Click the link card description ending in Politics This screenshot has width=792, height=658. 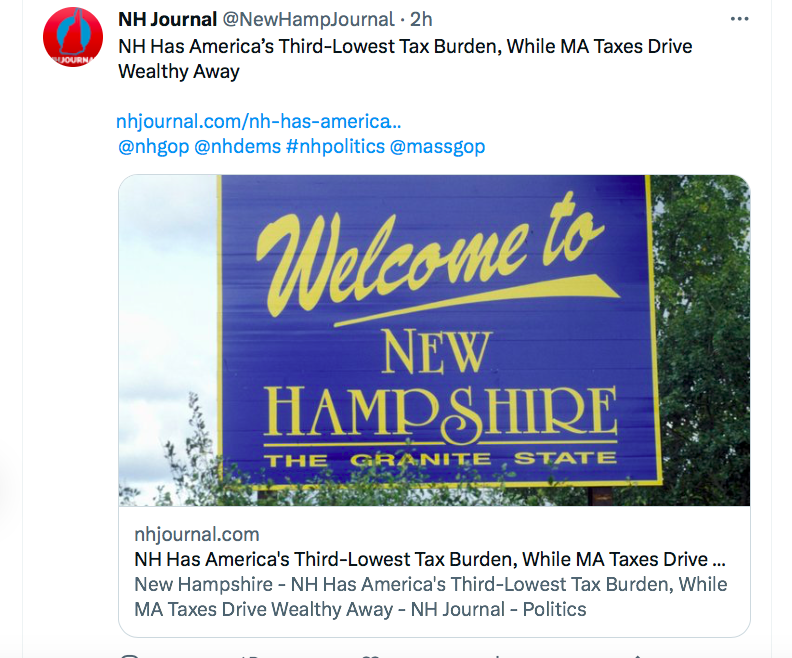[430, 596]
